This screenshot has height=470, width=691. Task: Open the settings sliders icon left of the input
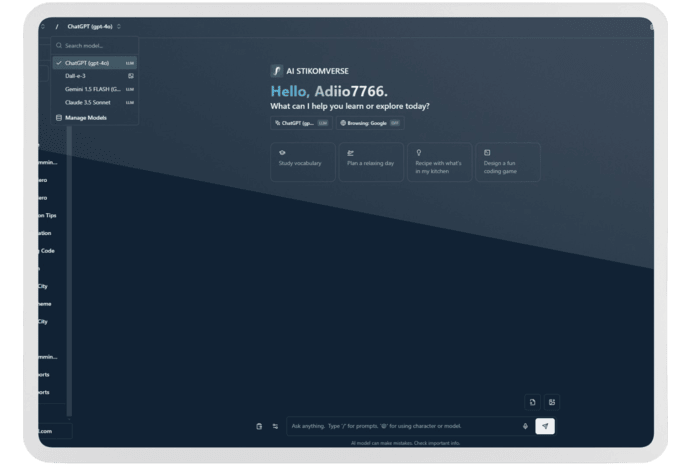coord(275,426)
